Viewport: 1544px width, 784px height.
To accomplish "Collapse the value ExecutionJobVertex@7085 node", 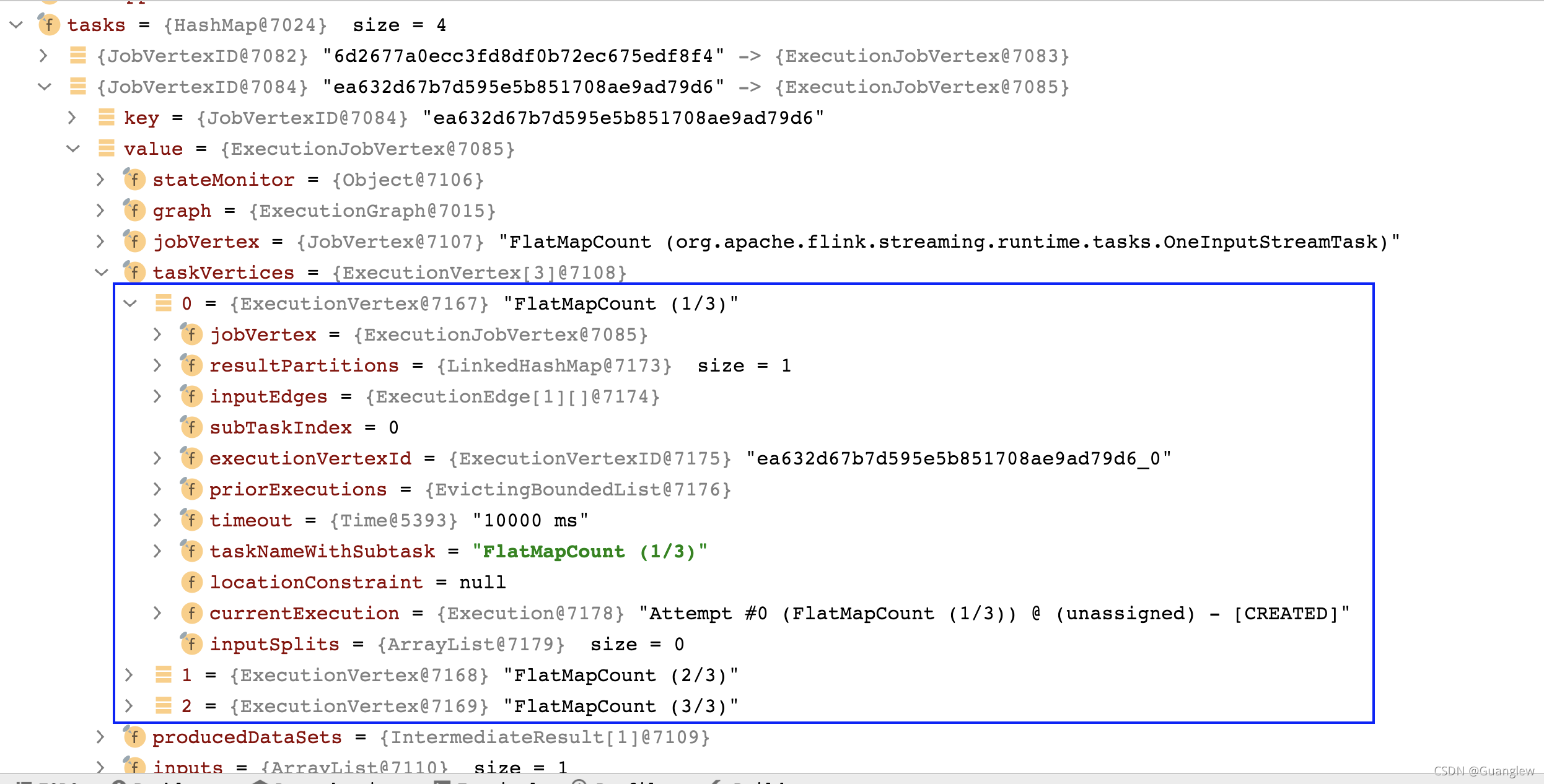I will pos(73,149).
